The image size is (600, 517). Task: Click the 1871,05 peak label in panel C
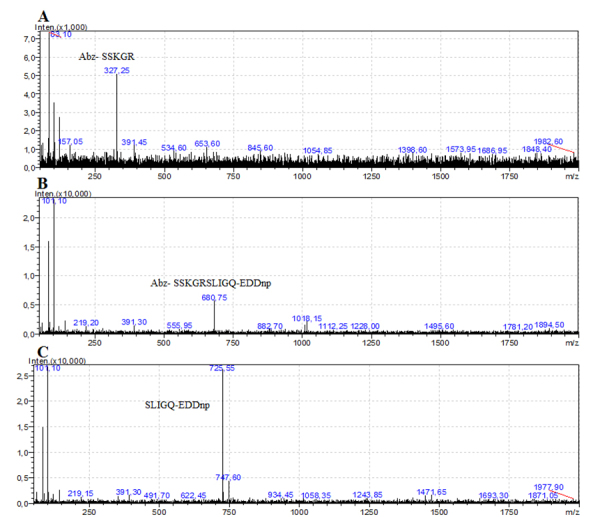[x=543, y=496]
